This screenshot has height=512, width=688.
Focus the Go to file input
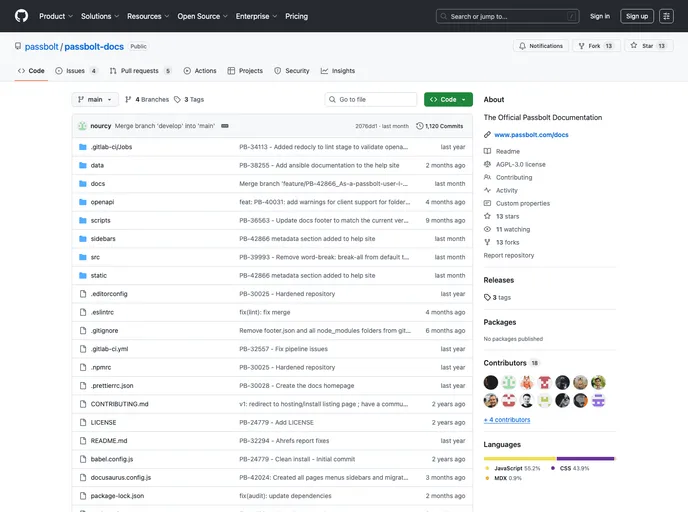pyautogui.click(x=371, y=100)
